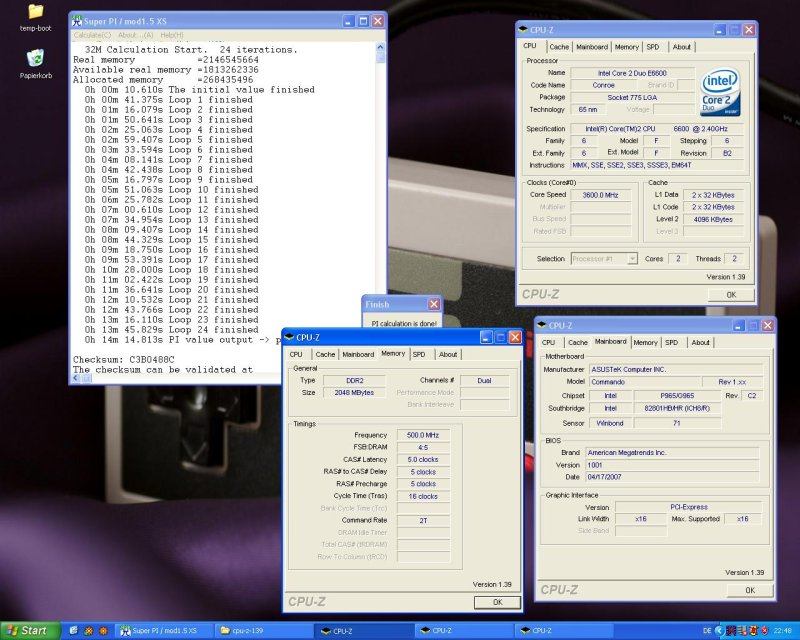Click OK in the CPU-Z processor window

click(731, 294)
